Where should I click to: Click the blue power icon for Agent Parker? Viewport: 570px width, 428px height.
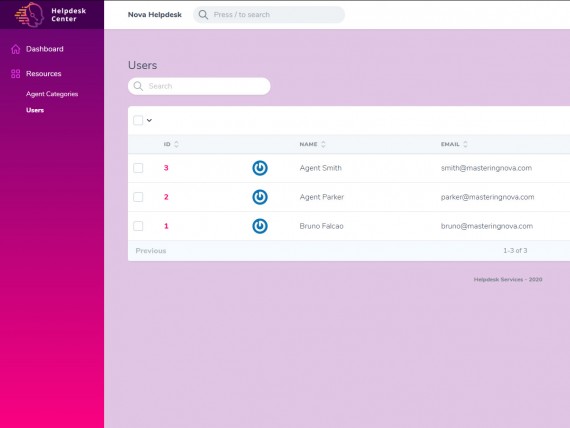pos(260,197)
